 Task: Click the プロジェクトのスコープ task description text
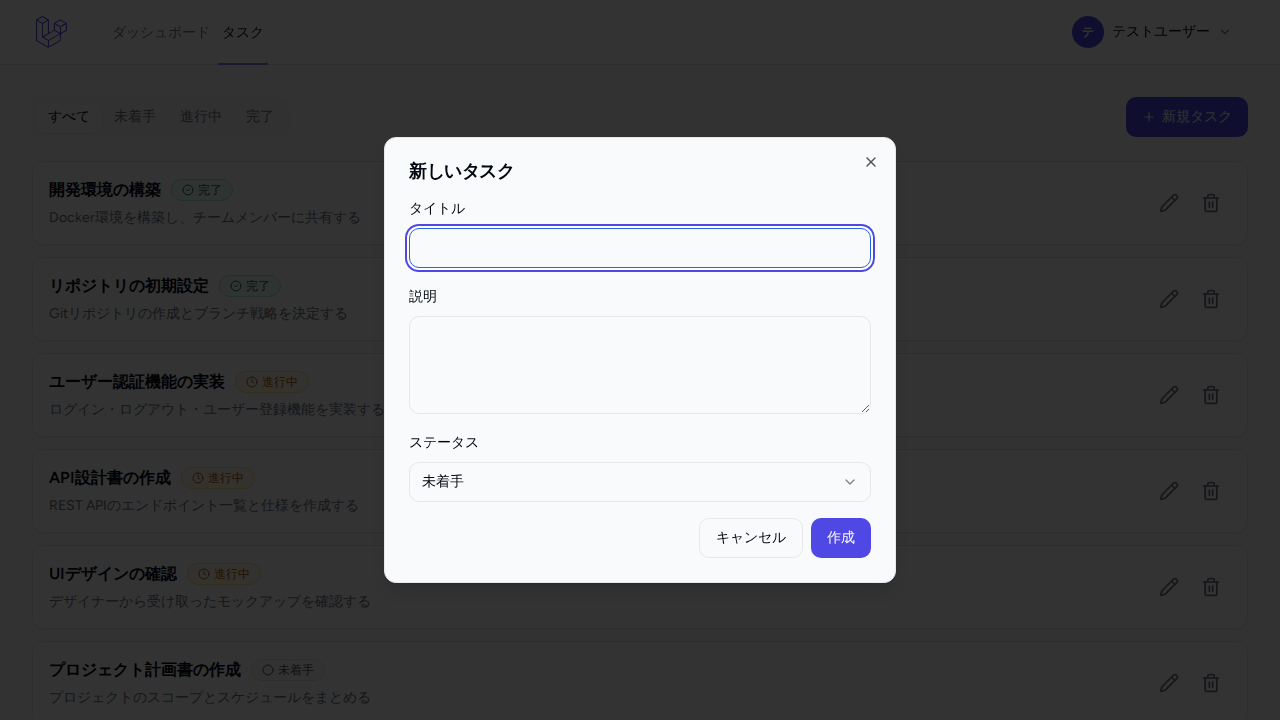pyautogui.click(x=210, y=697)
